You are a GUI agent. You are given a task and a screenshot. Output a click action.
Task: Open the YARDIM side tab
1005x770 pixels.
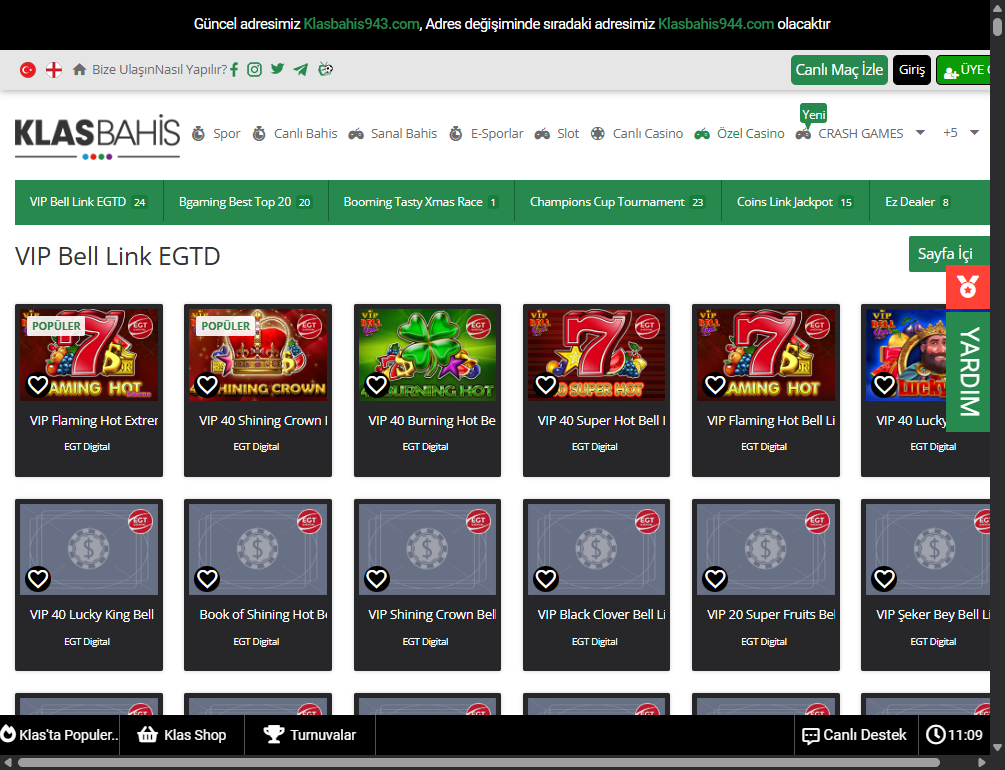click(968, 371)
